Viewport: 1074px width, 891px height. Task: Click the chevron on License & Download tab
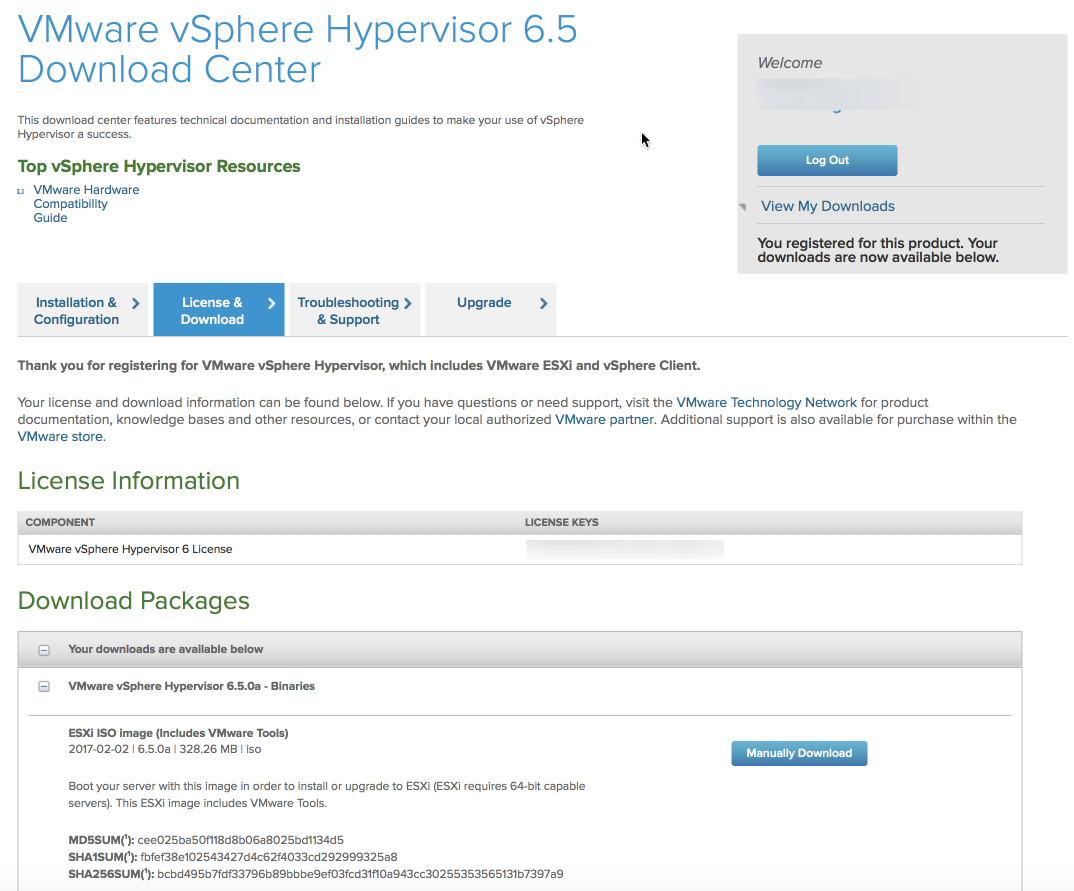[271, 303]
